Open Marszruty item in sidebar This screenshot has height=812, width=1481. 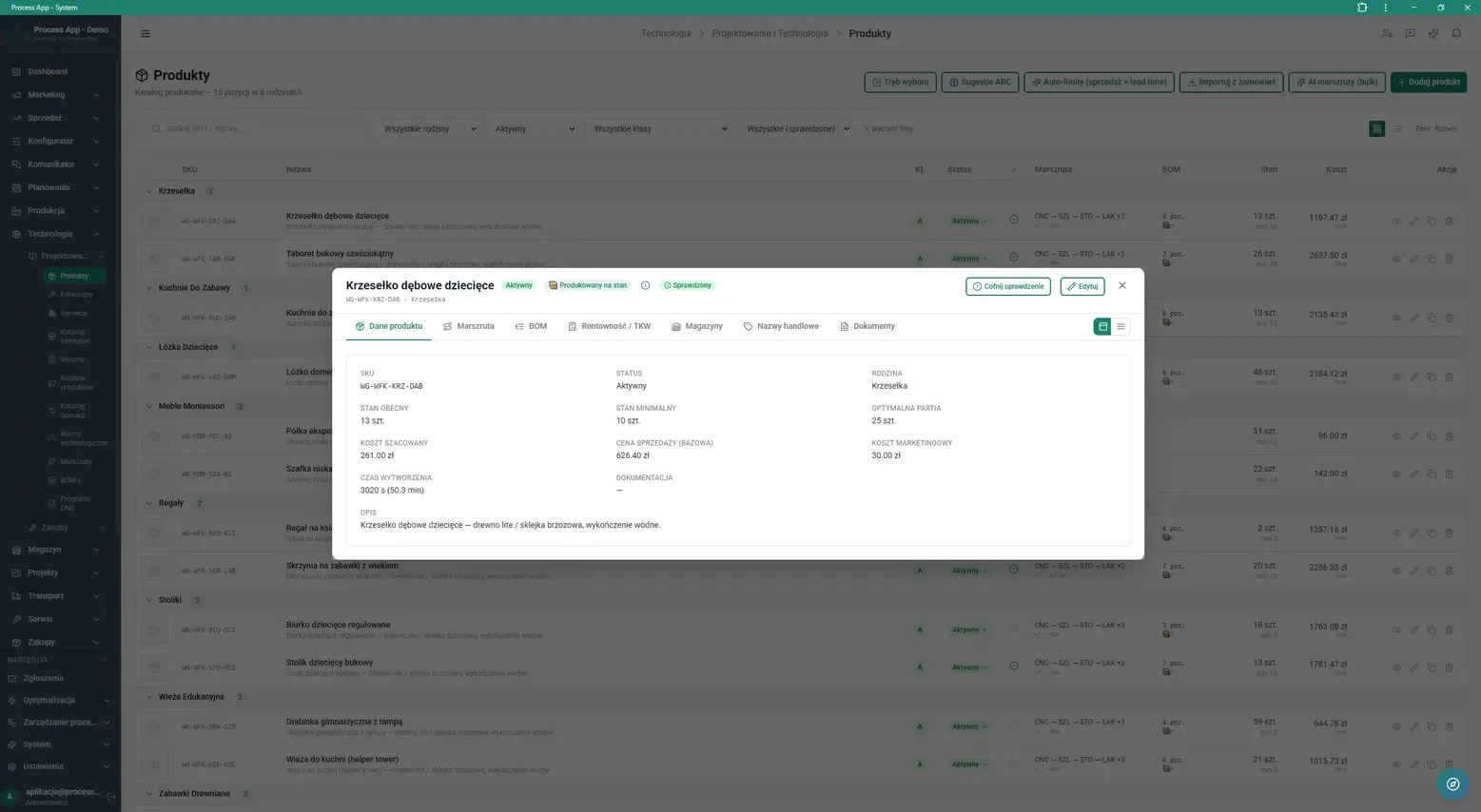(x=76, y=462)
